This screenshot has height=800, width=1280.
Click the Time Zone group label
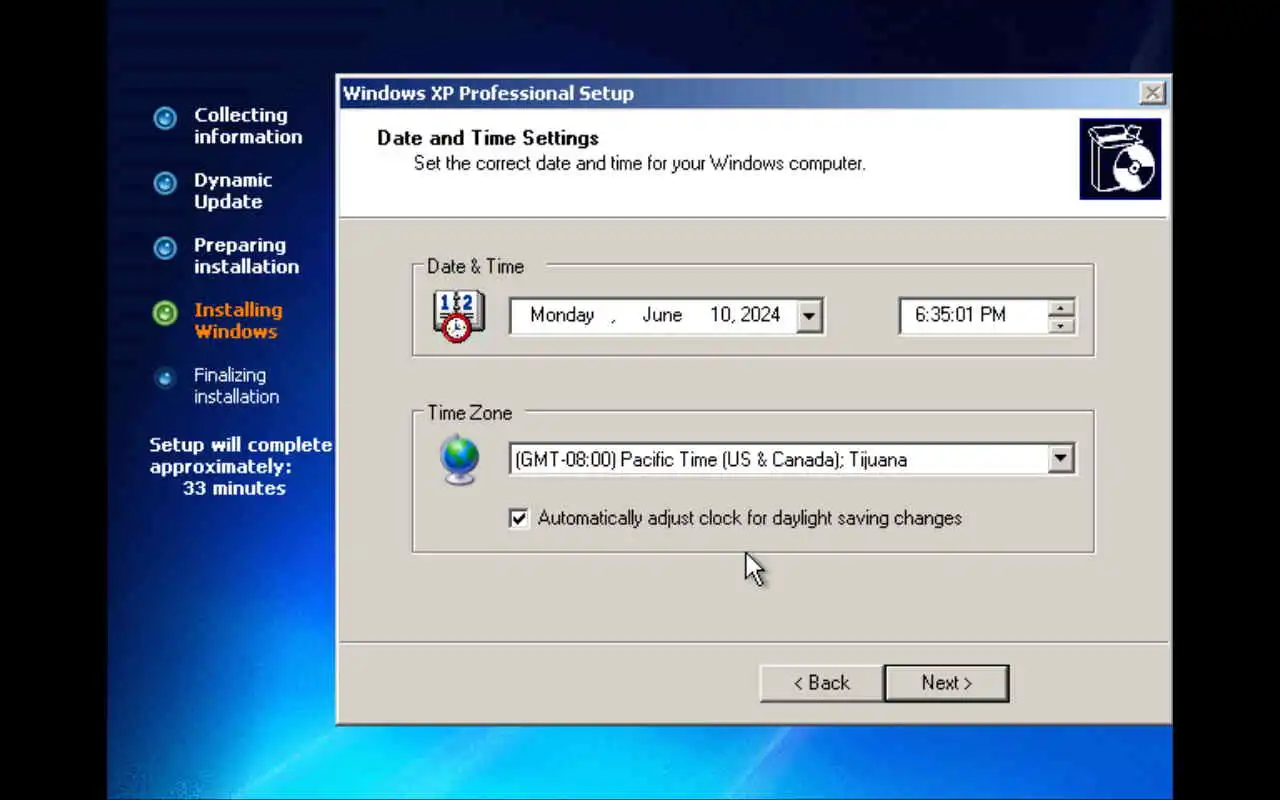(469, 413)
